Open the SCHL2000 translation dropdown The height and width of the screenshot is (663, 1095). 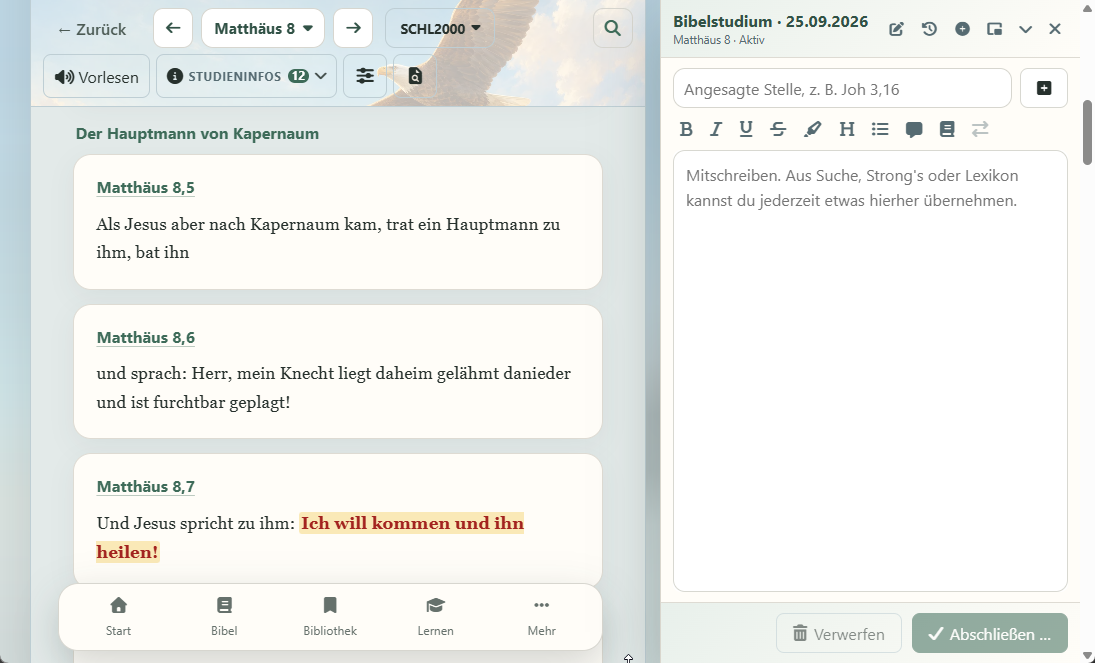click(439, 28)
